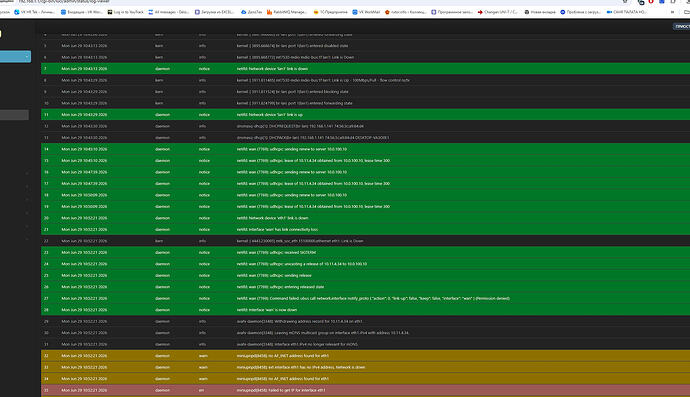The image size is (690, 397).
Task: Expand the blue sidebar dropdown menu
Action: coord(15,56)
